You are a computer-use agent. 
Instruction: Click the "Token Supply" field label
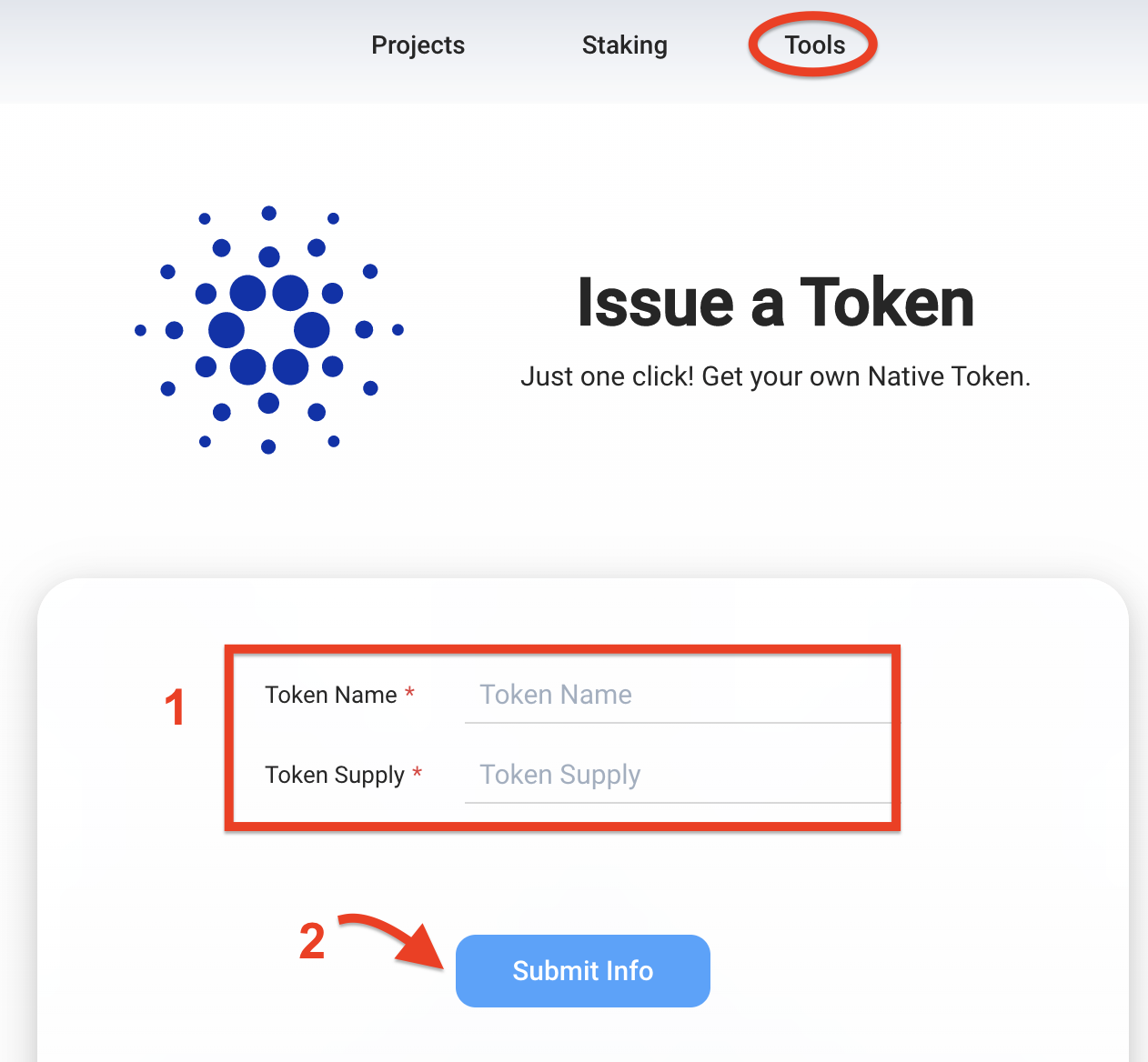pyautogui.click(x=334, y=775)
